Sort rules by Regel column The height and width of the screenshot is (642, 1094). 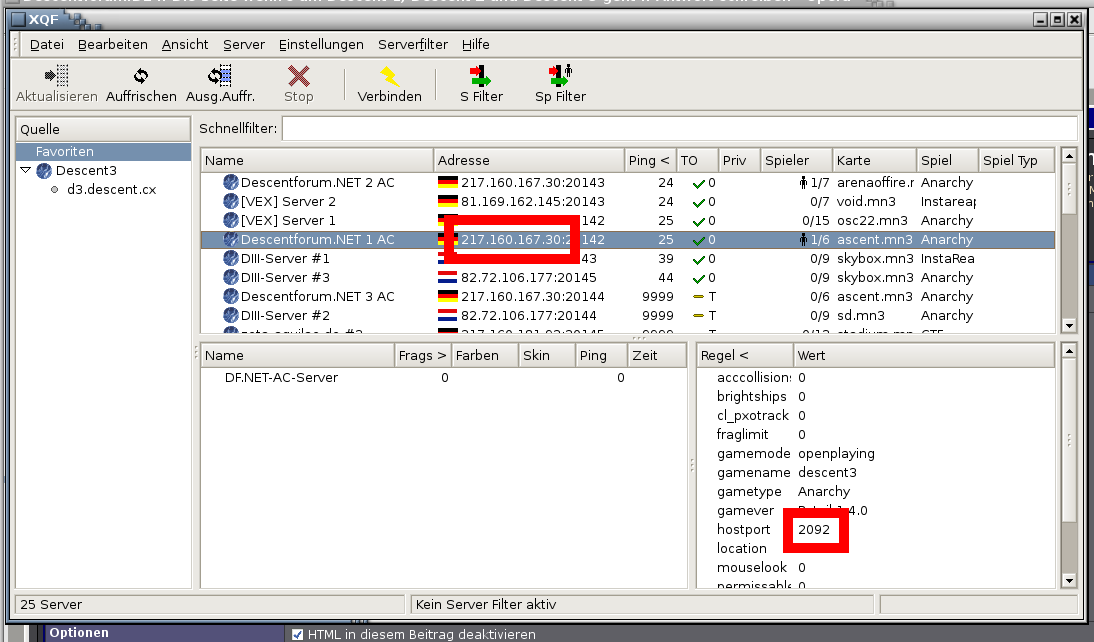725,355
